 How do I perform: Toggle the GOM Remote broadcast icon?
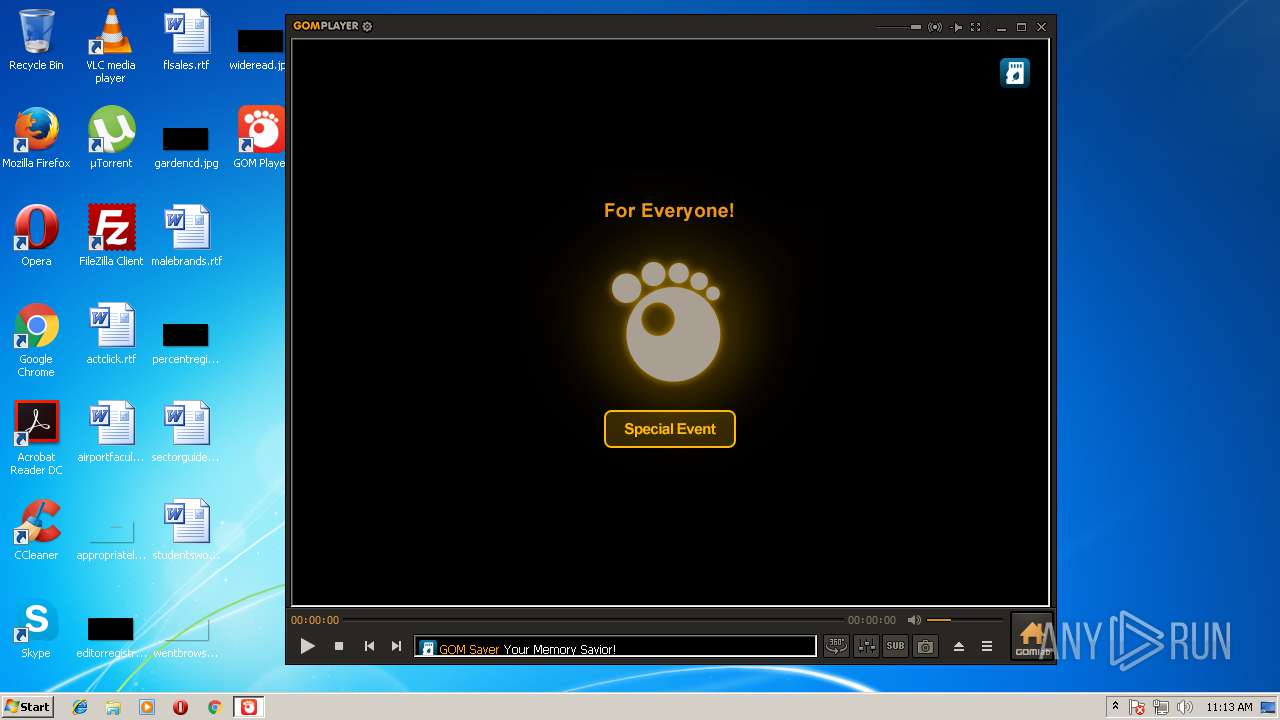pyautogui.click(x=935, y=27)
